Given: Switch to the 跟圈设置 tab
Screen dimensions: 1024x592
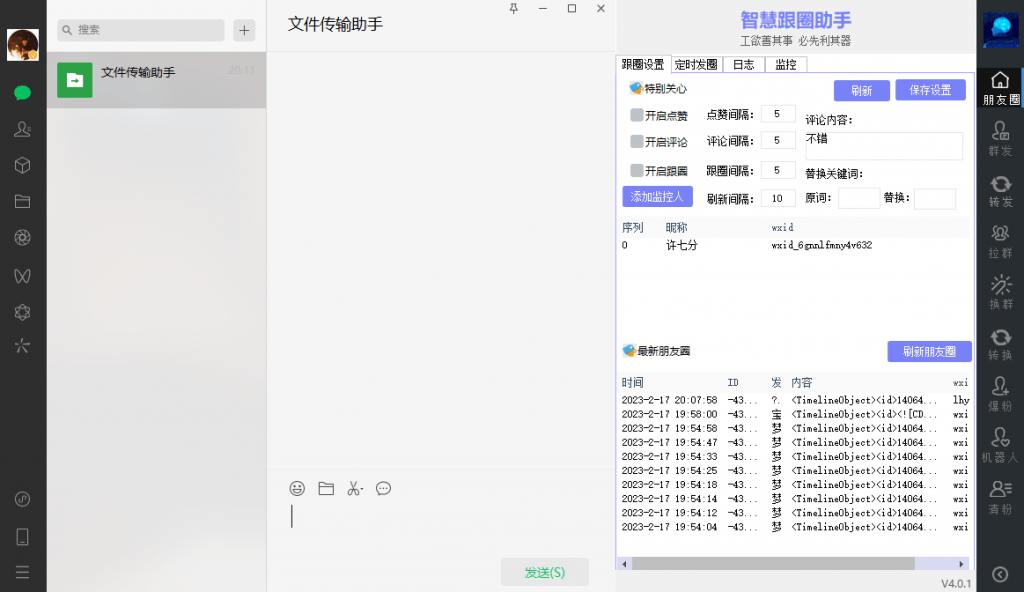Looking at the screenshot, I should [x=643, y=64].
